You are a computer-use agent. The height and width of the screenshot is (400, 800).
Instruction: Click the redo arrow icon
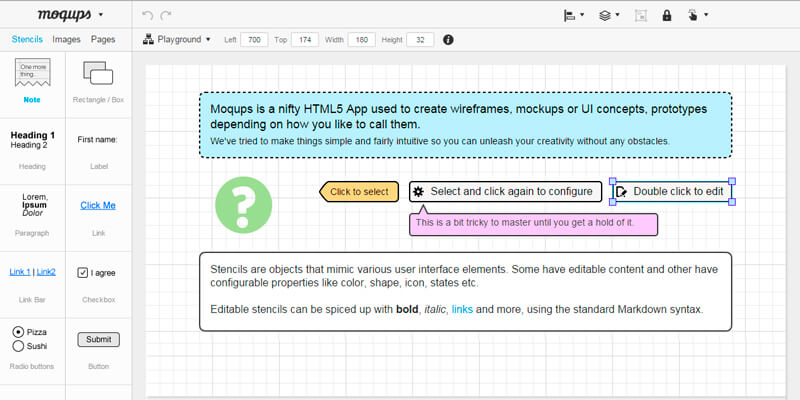point(166,15)
